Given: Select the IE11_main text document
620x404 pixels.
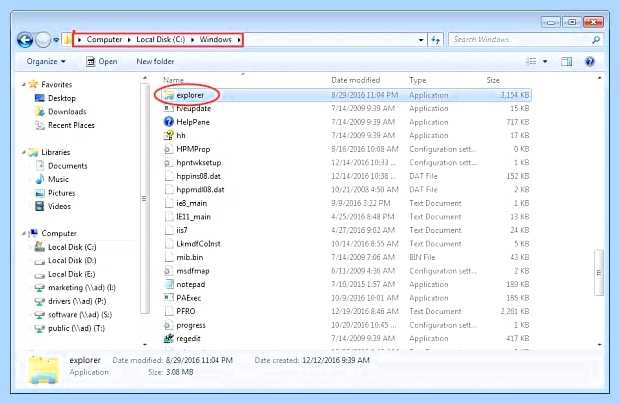Looking at the screenshot, I should pyautogui.click(x=193, y=217).
